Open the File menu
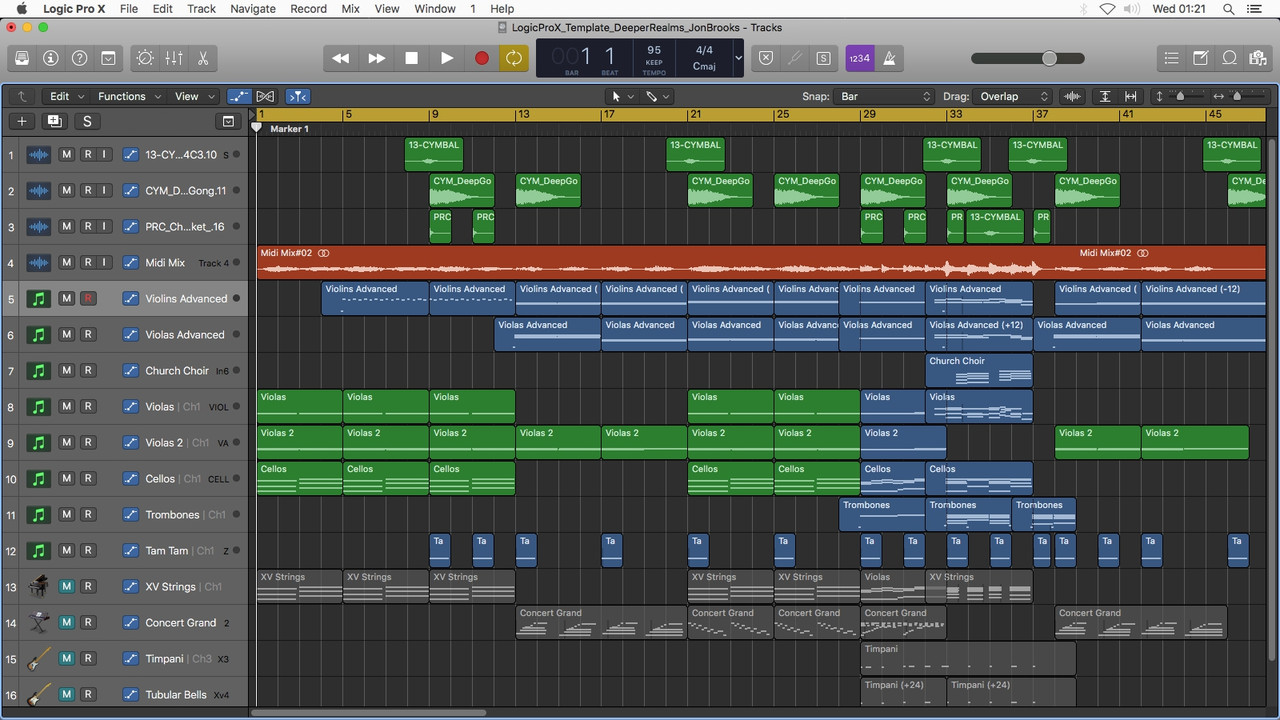Image resolution: width=1280 pixels, height=720 pixels. (129, 9)
